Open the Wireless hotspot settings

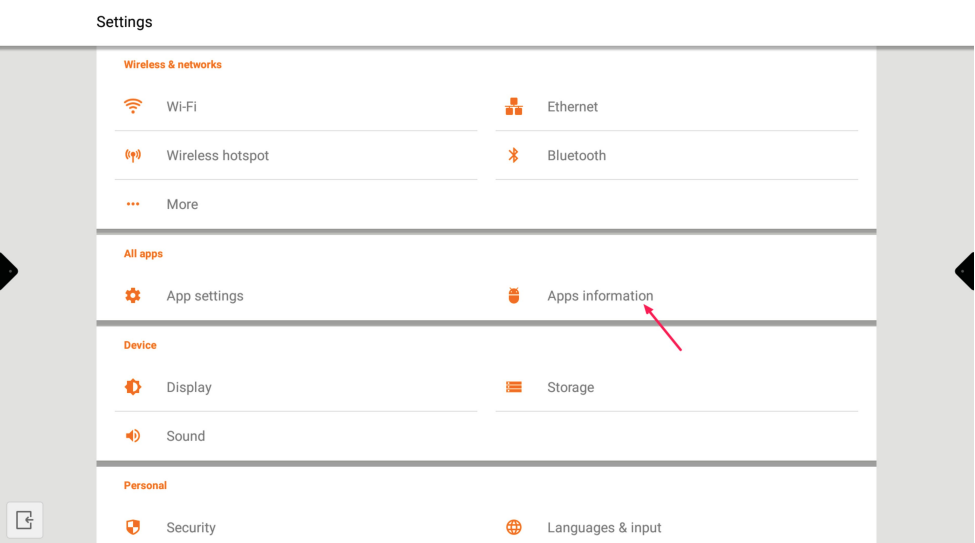click(x=218, y=156)
